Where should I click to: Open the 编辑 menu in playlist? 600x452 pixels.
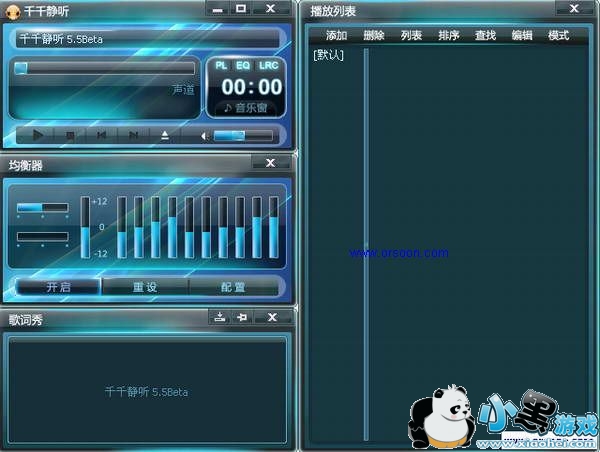(522, 36)
